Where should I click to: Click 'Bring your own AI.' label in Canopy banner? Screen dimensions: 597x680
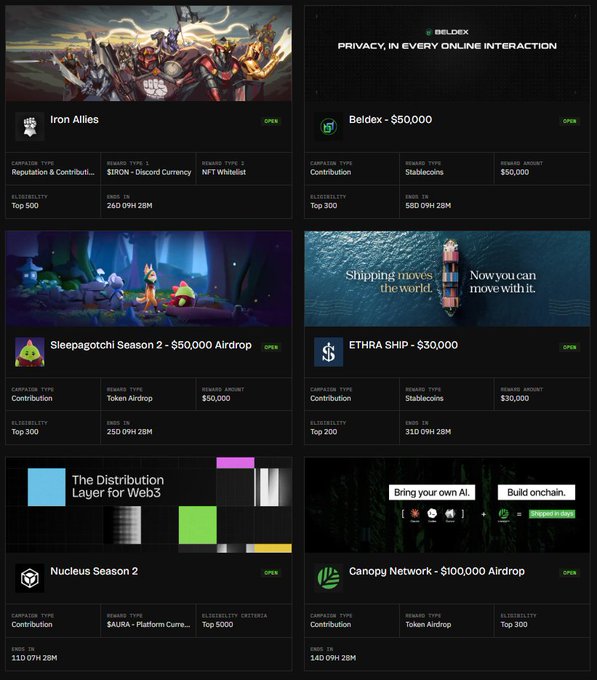click(x=432, y=493)
